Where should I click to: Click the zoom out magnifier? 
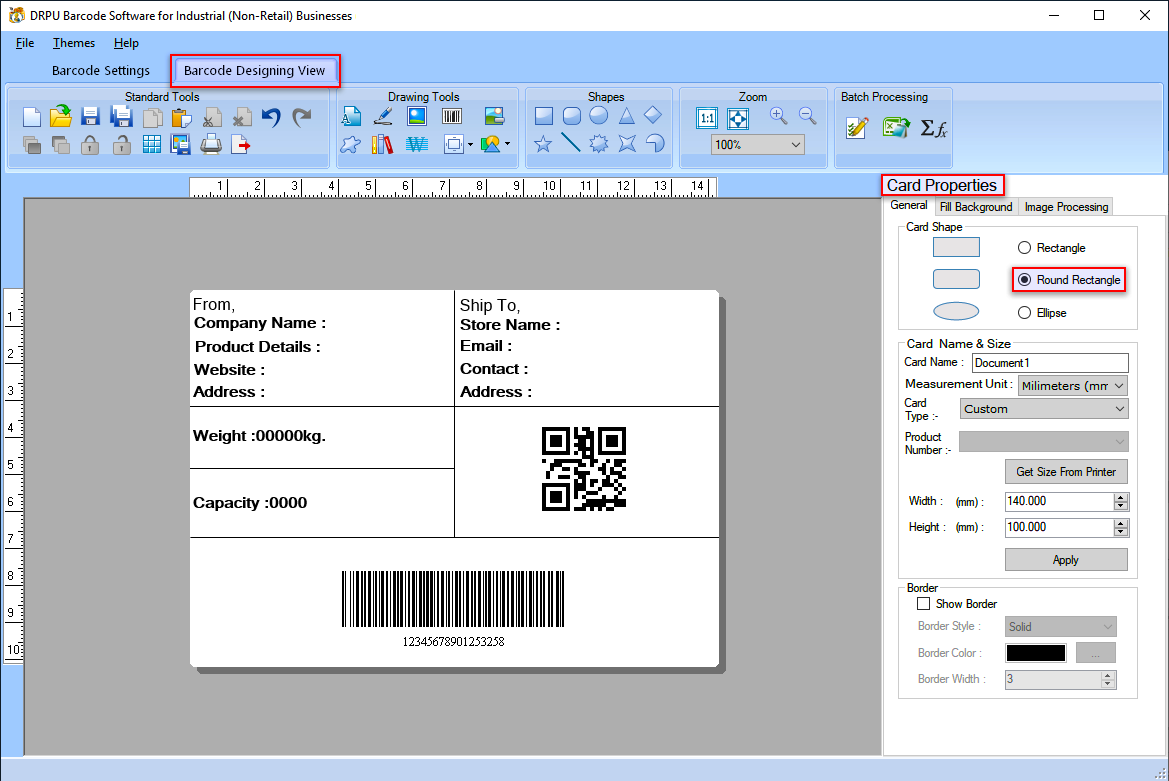807,116
